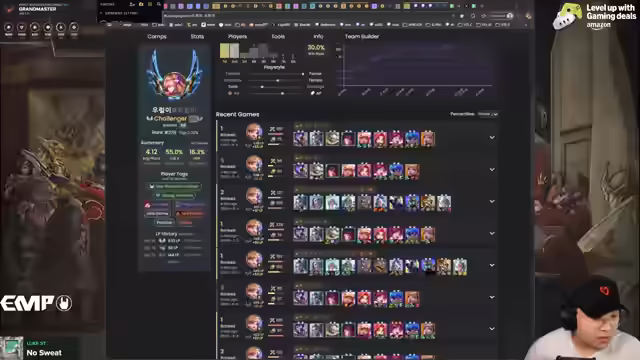Click first champion icon in third recent game

[x=300, y=202]
